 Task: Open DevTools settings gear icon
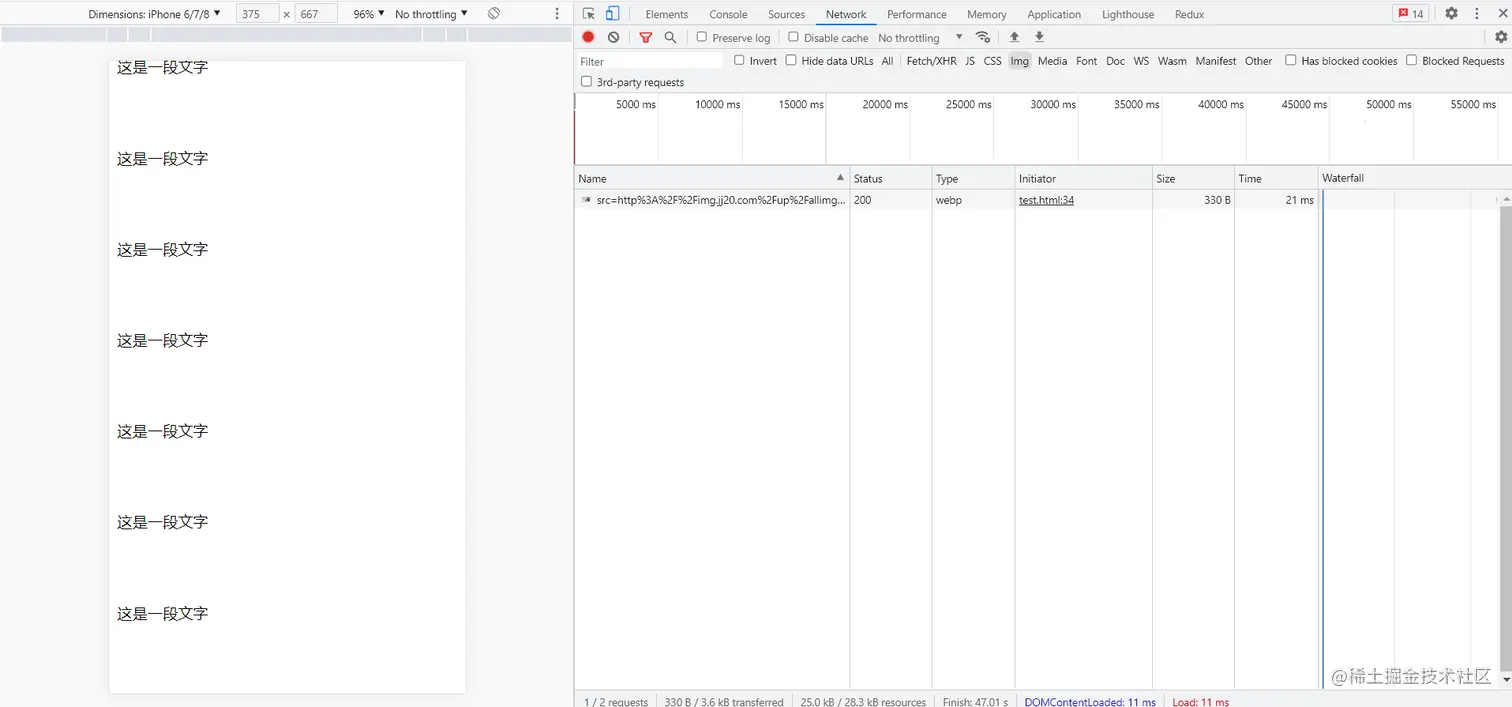pyautogui.click(x=1451, y=14)
